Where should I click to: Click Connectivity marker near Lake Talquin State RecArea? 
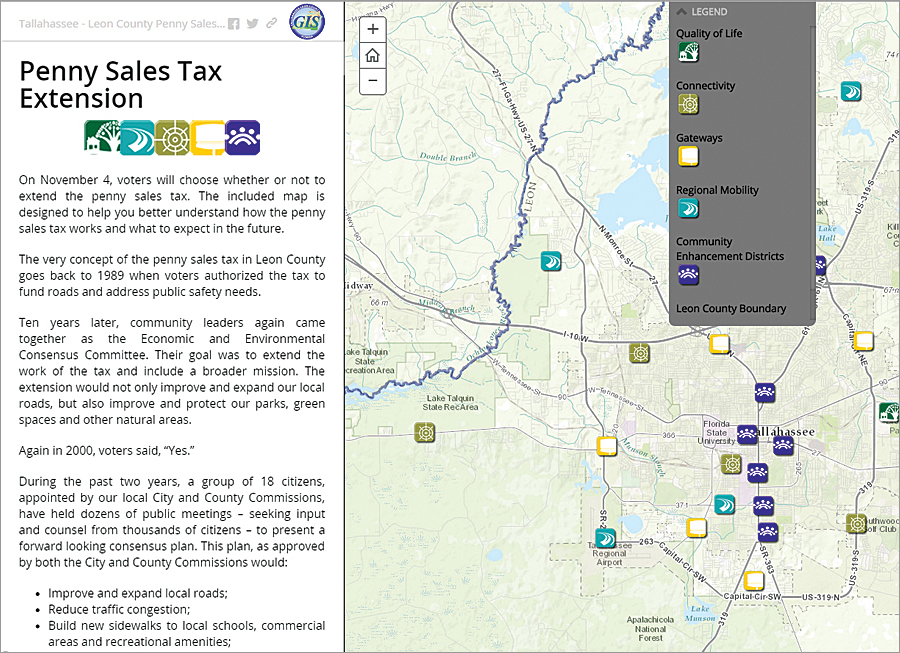point(426,432)
